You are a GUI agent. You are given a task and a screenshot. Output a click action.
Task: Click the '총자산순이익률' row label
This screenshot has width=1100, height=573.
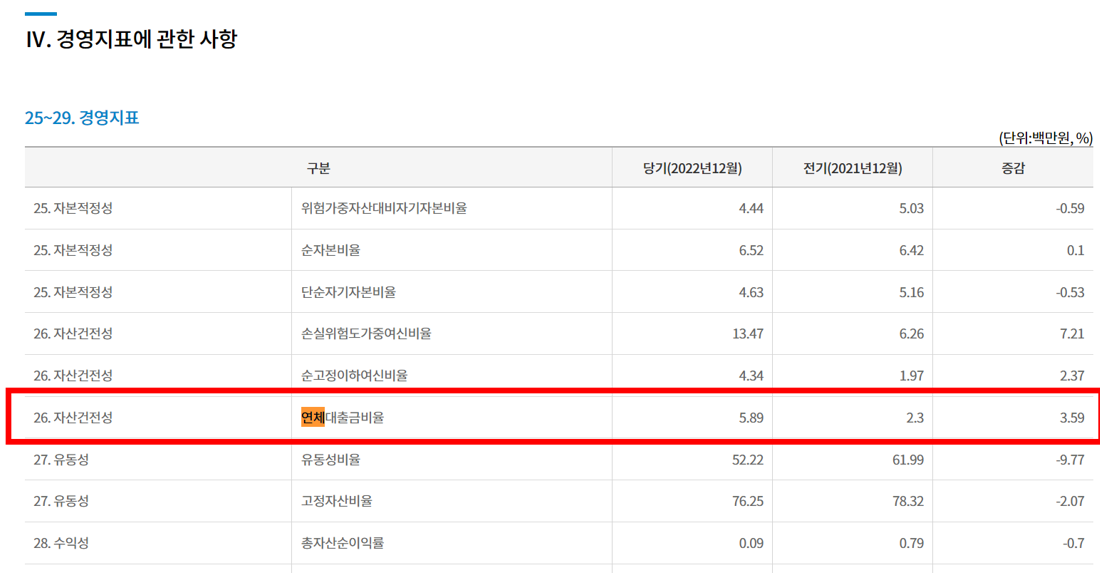[x=342, y=544]
